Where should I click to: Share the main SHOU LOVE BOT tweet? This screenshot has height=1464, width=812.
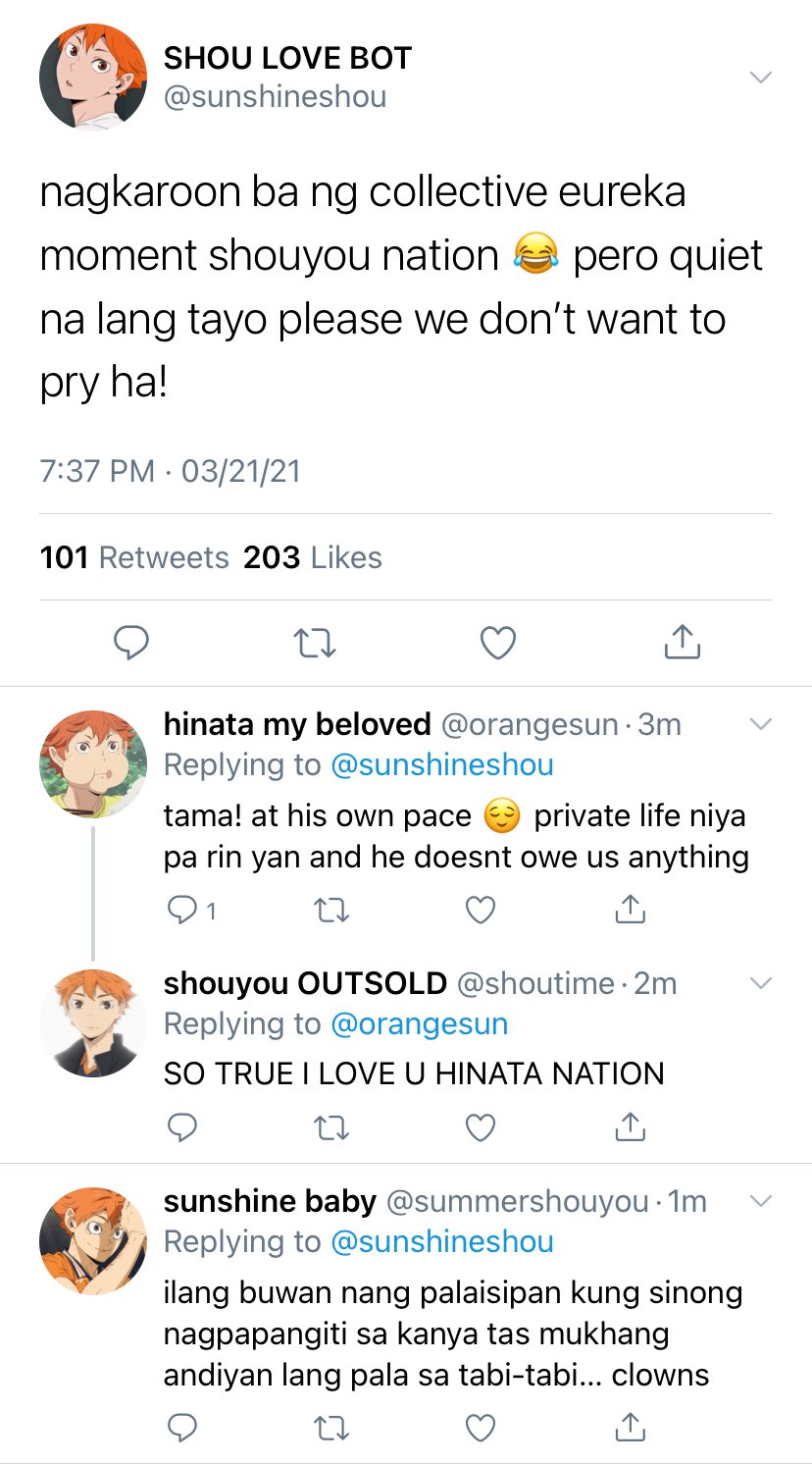pyautogui.click(x=682, y=642)
